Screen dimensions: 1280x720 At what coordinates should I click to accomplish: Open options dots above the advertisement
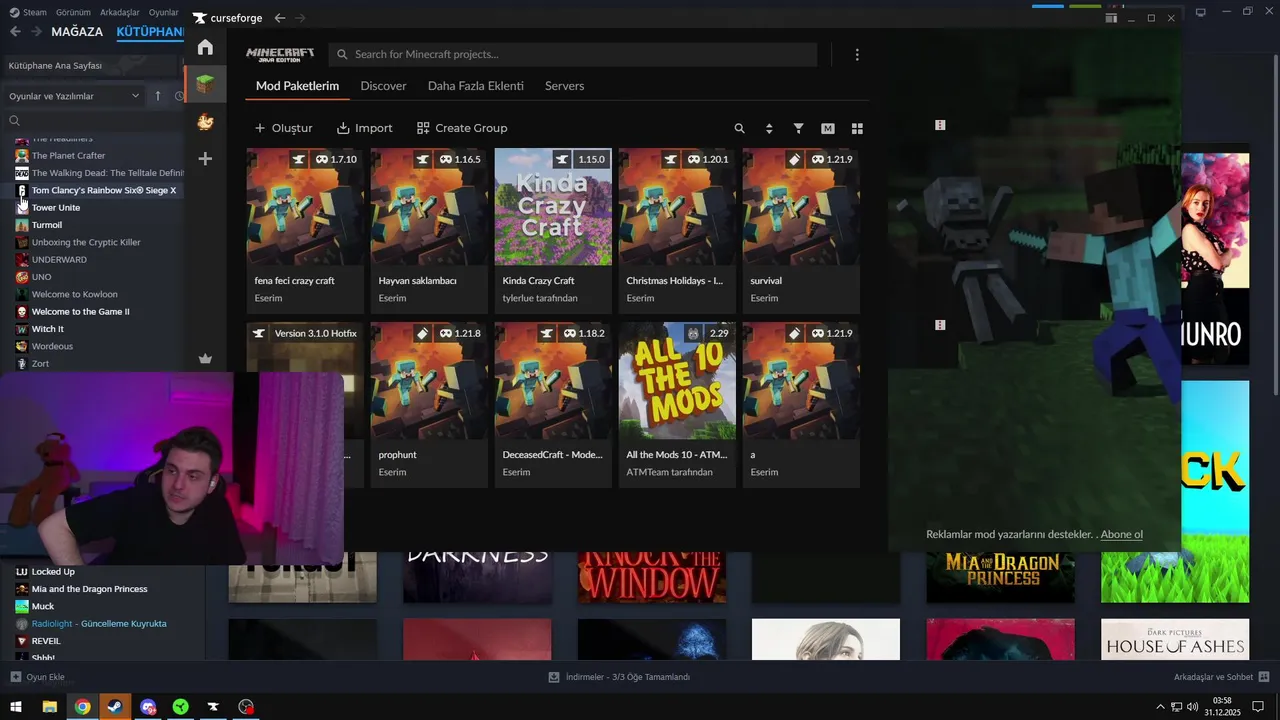[x=940, y=125]
